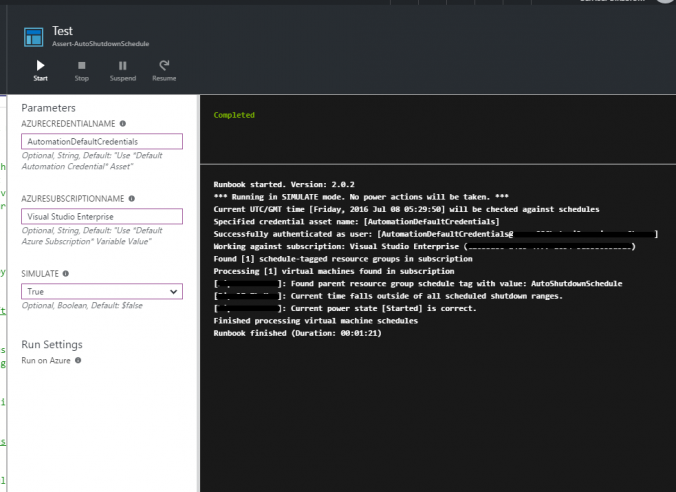The width and height of the screenshot is (676, 492).
Task: Click the Completed status text
Action: click(x=234, y=115)
